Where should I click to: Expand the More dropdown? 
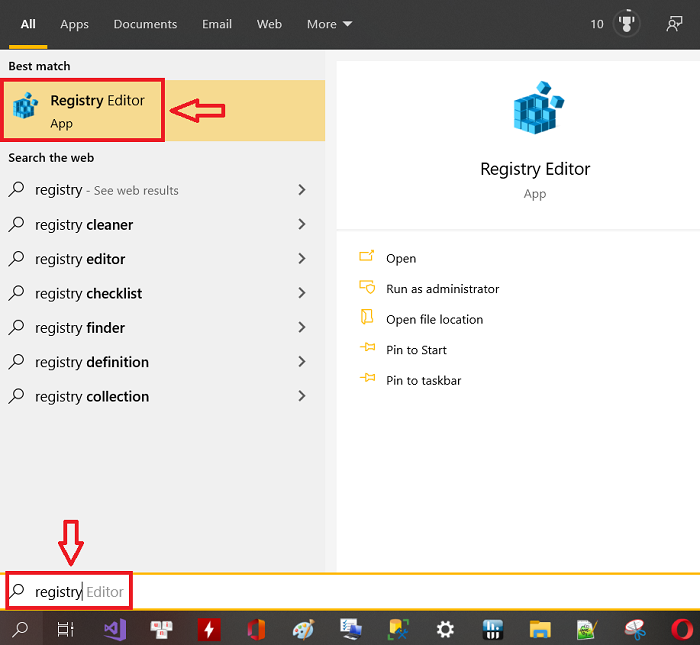(x=329, y=24)
